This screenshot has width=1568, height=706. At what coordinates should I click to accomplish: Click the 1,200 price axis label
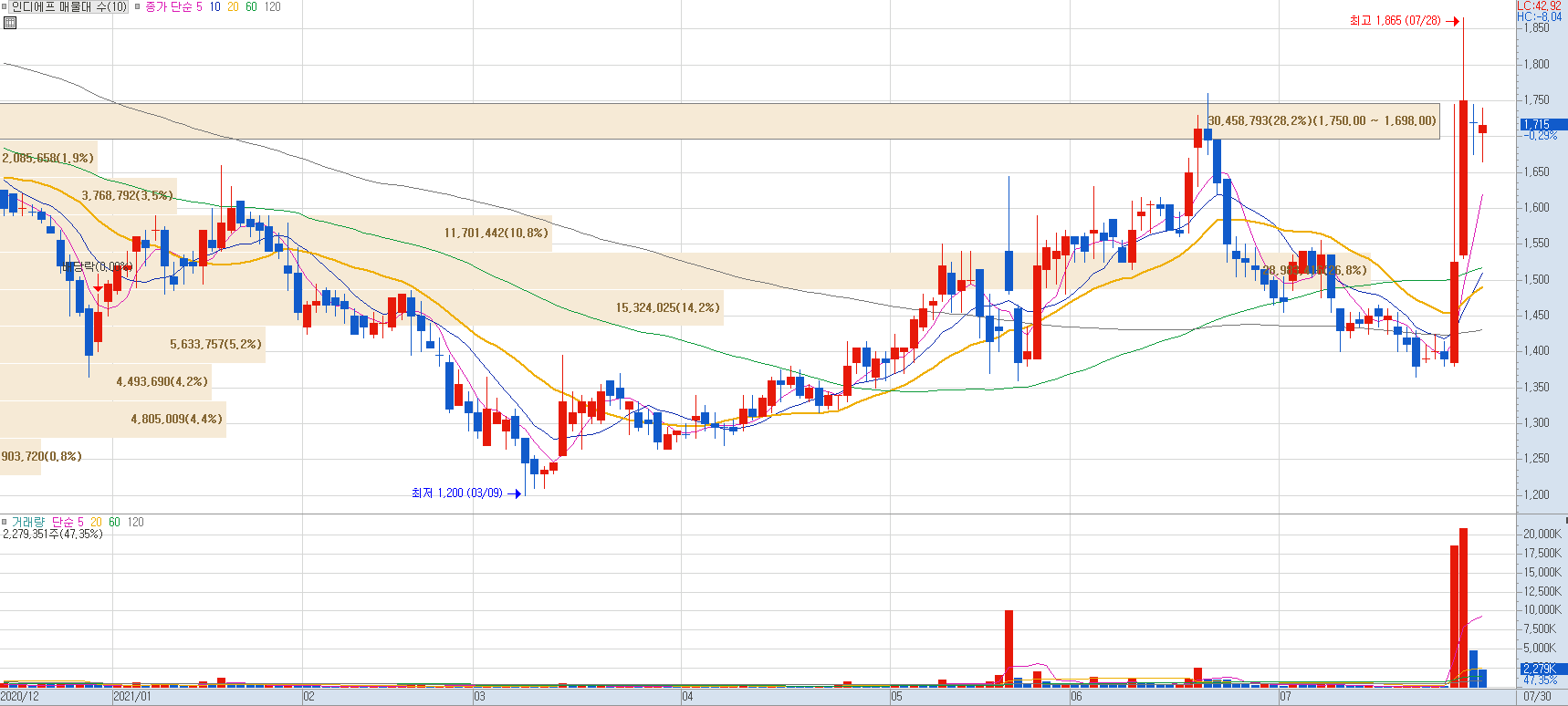coord(1537,494)
